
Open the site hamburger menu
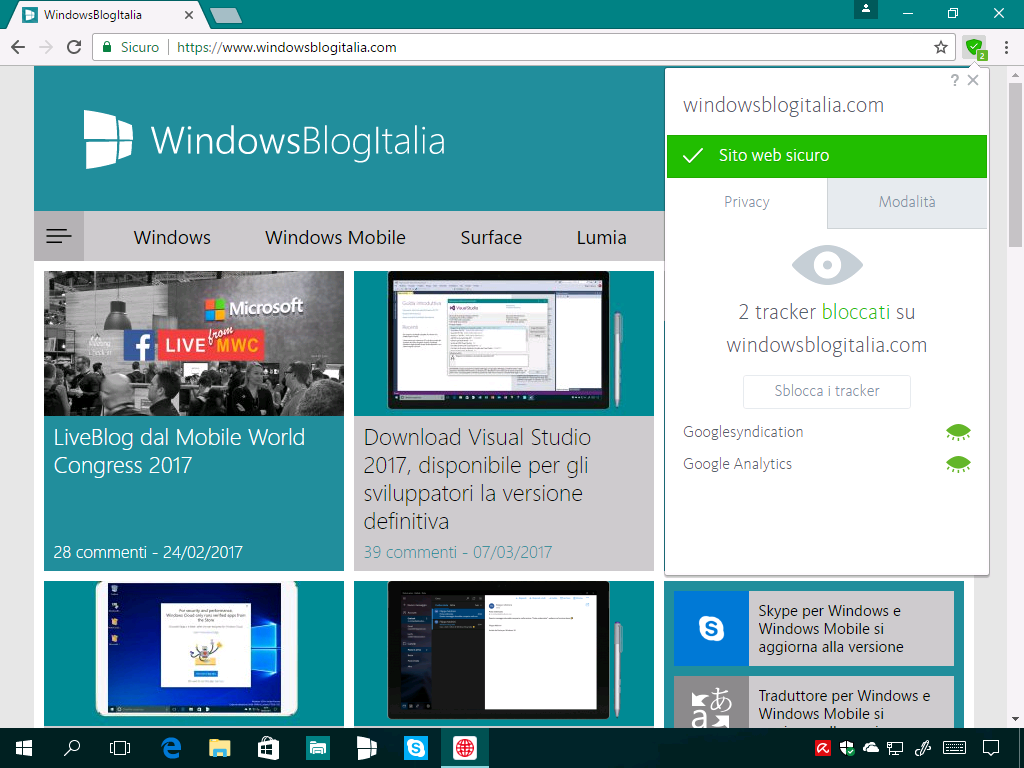[x=59, y=236]
